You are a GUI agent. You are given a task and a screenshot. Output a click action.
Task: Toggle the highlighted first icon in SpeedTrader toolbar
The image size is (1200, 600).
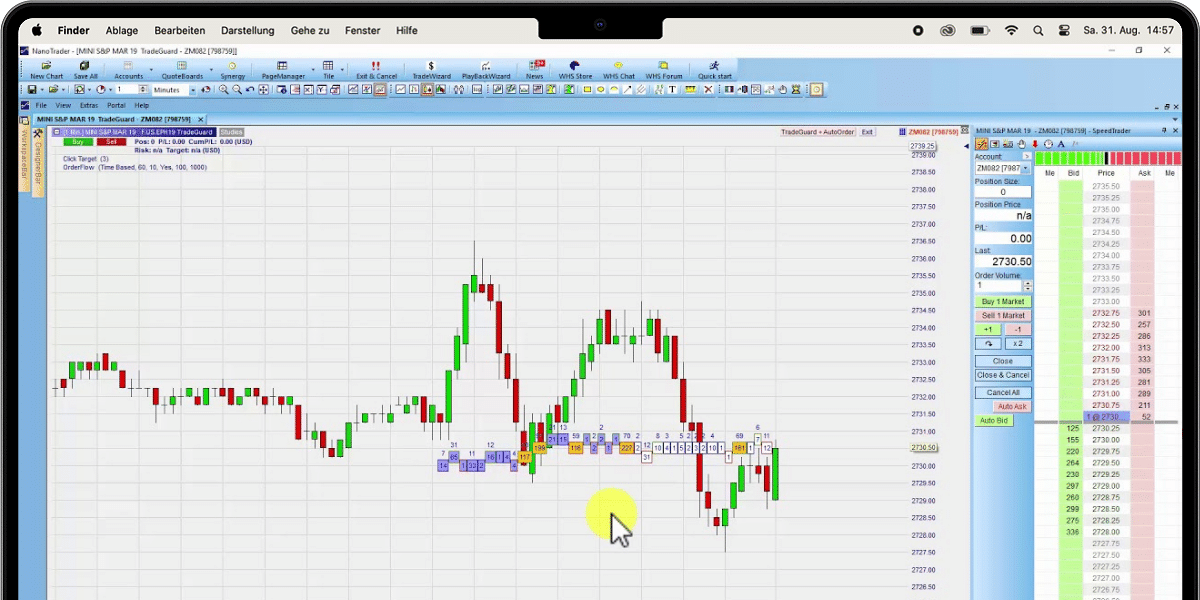click(982, 144)
